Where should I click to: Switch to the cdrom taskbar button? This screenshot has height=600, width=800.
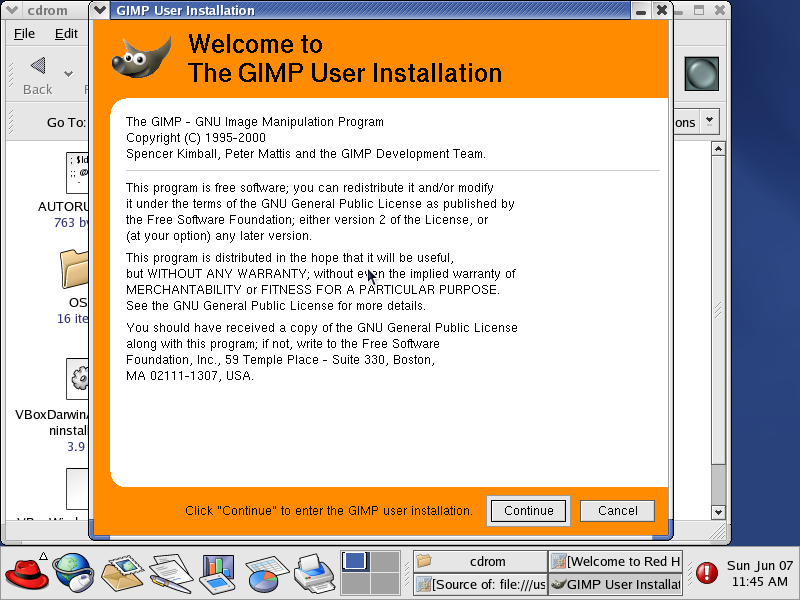tap(480, 561)
